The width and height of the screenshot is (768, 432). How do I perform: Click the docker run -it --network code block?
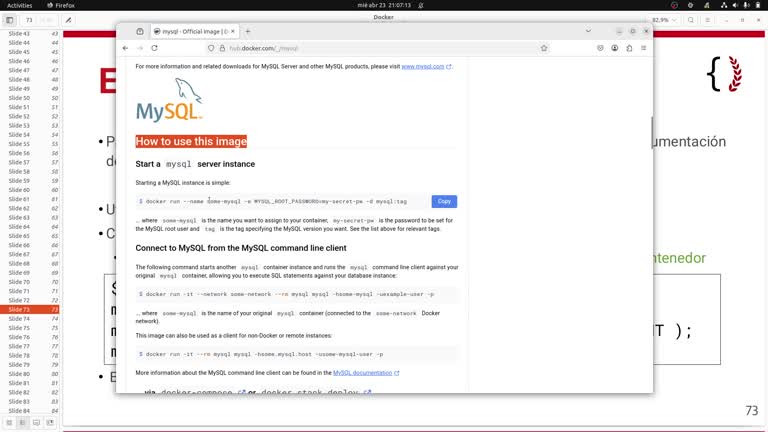[x=296, y=294]
